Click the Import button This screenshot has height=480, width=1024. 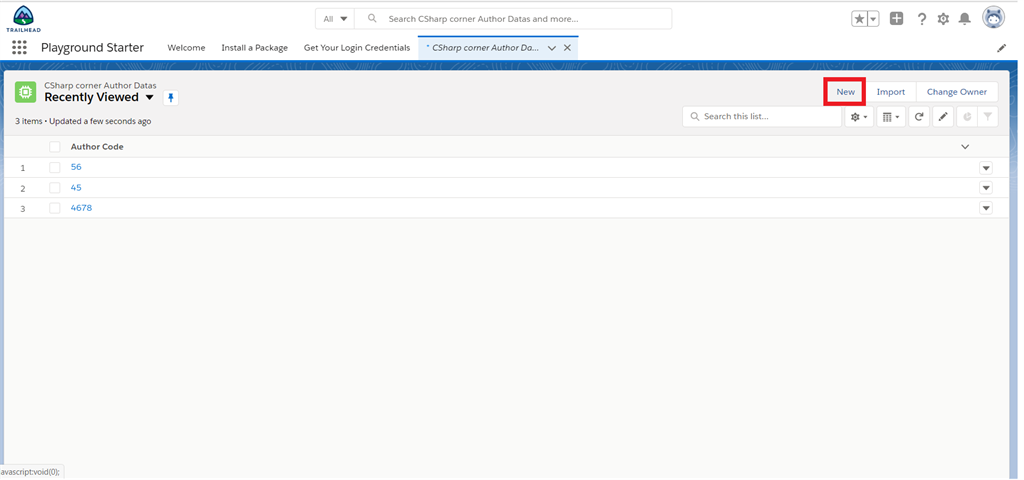point(891,92)
